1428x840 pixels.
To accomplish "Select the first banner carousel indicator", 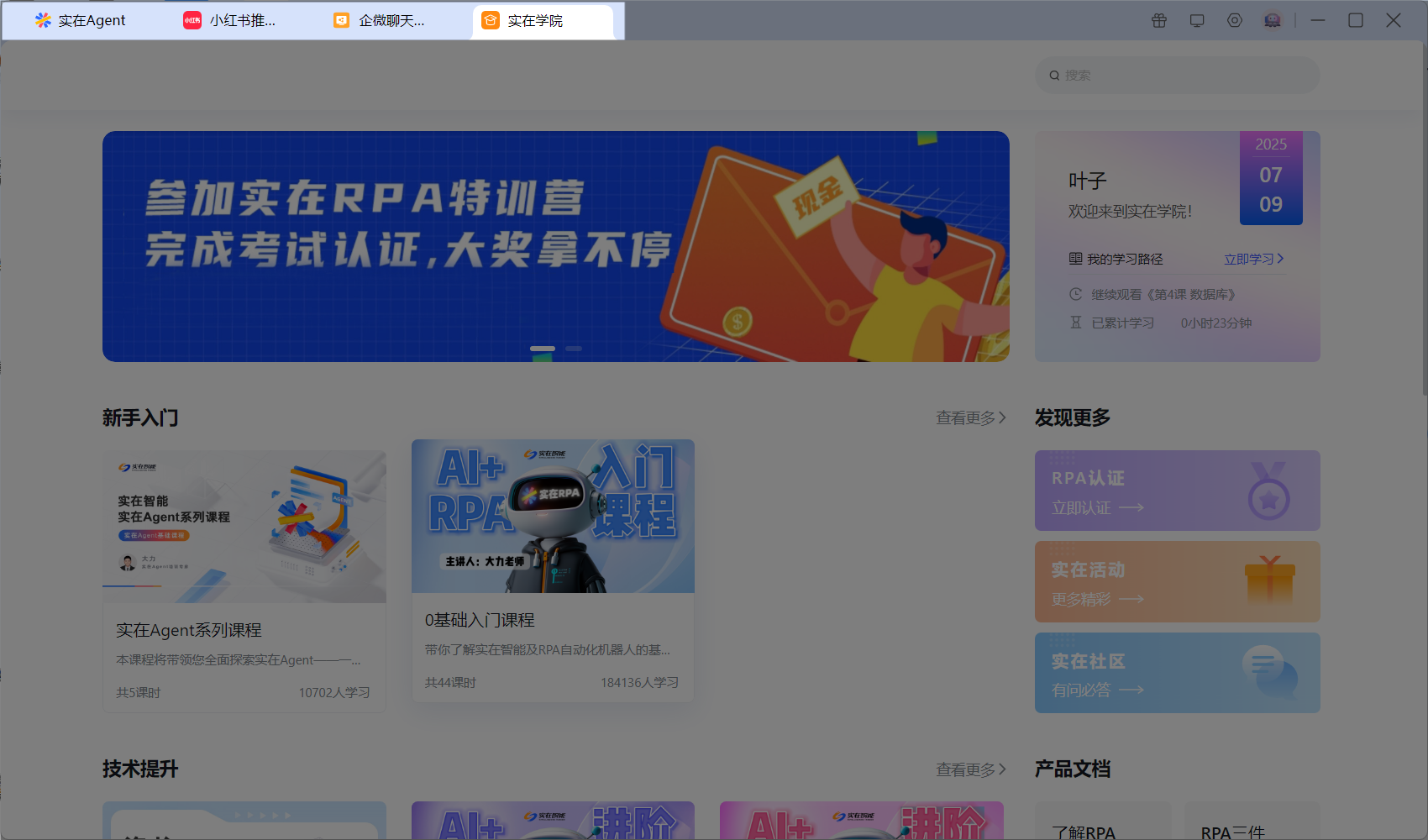I will pos(543,348).
